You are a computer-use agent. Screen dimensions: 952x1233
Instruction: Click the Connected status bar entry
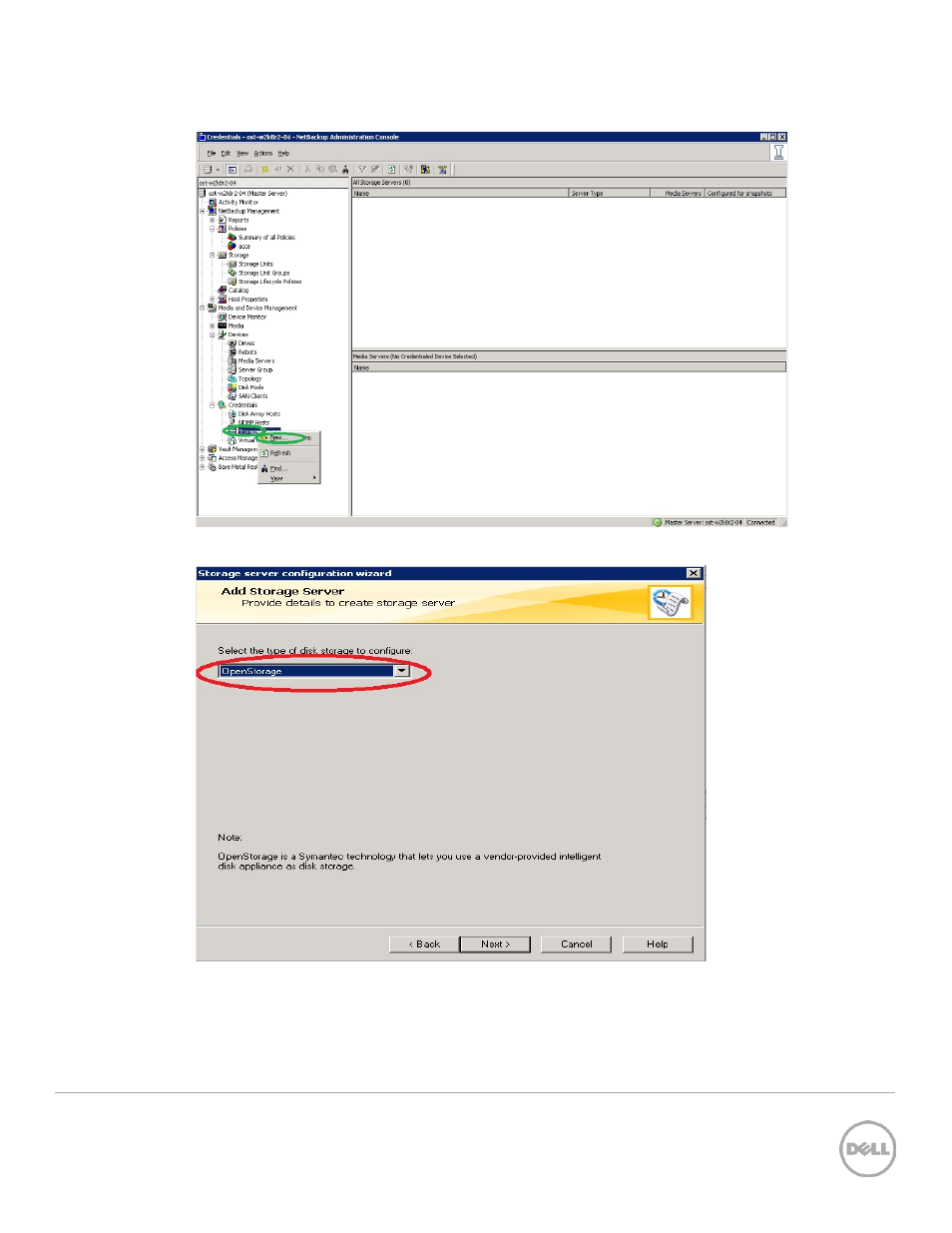coord(760,522)
